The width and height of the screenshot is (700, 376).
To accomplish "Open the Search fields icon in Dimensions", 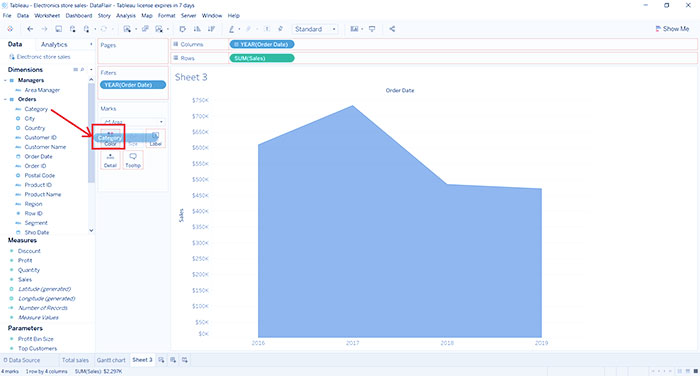I will (82, 70).
